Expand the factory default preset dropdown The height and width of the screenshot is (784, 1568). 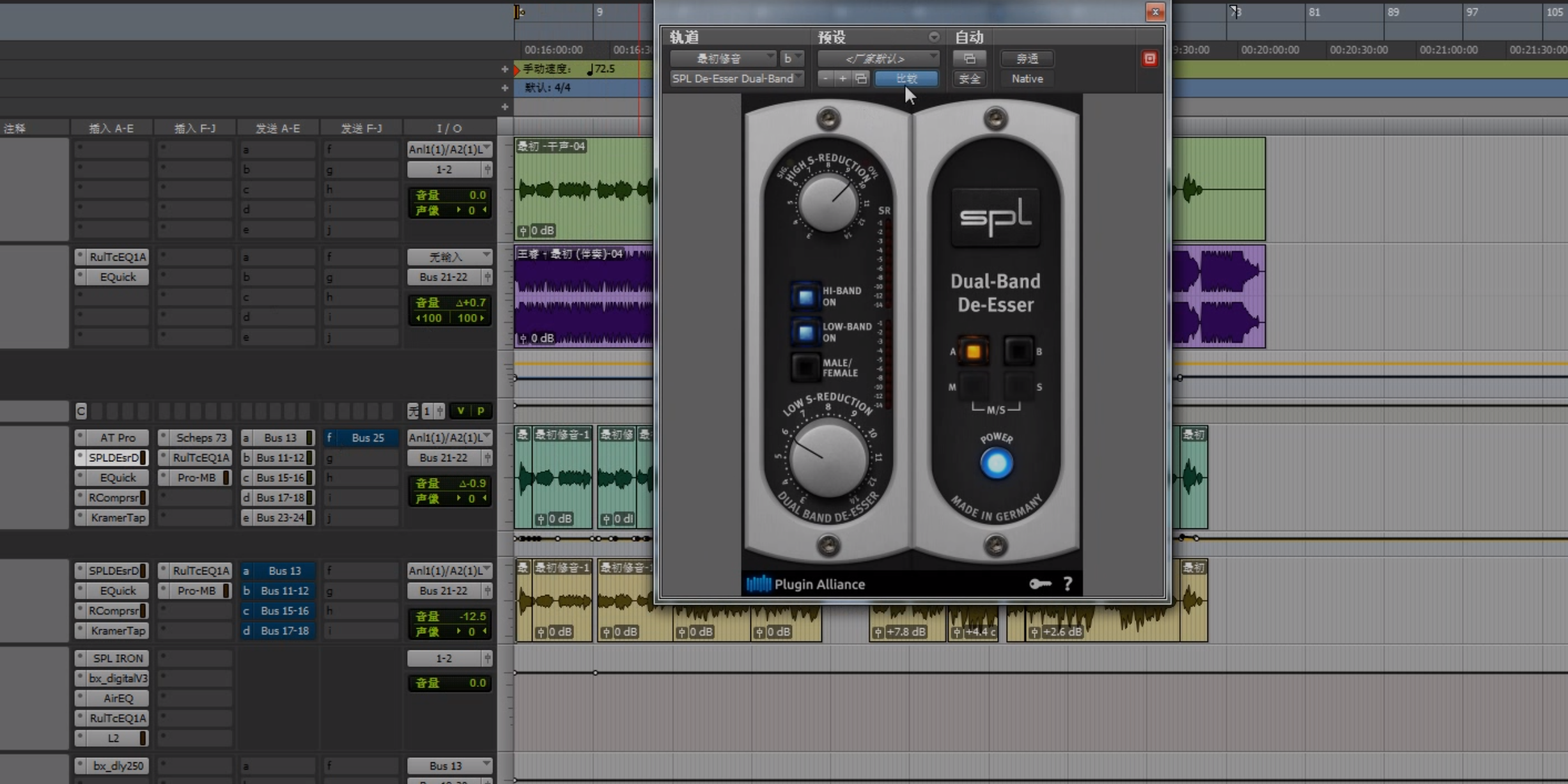tap(878, 59)
